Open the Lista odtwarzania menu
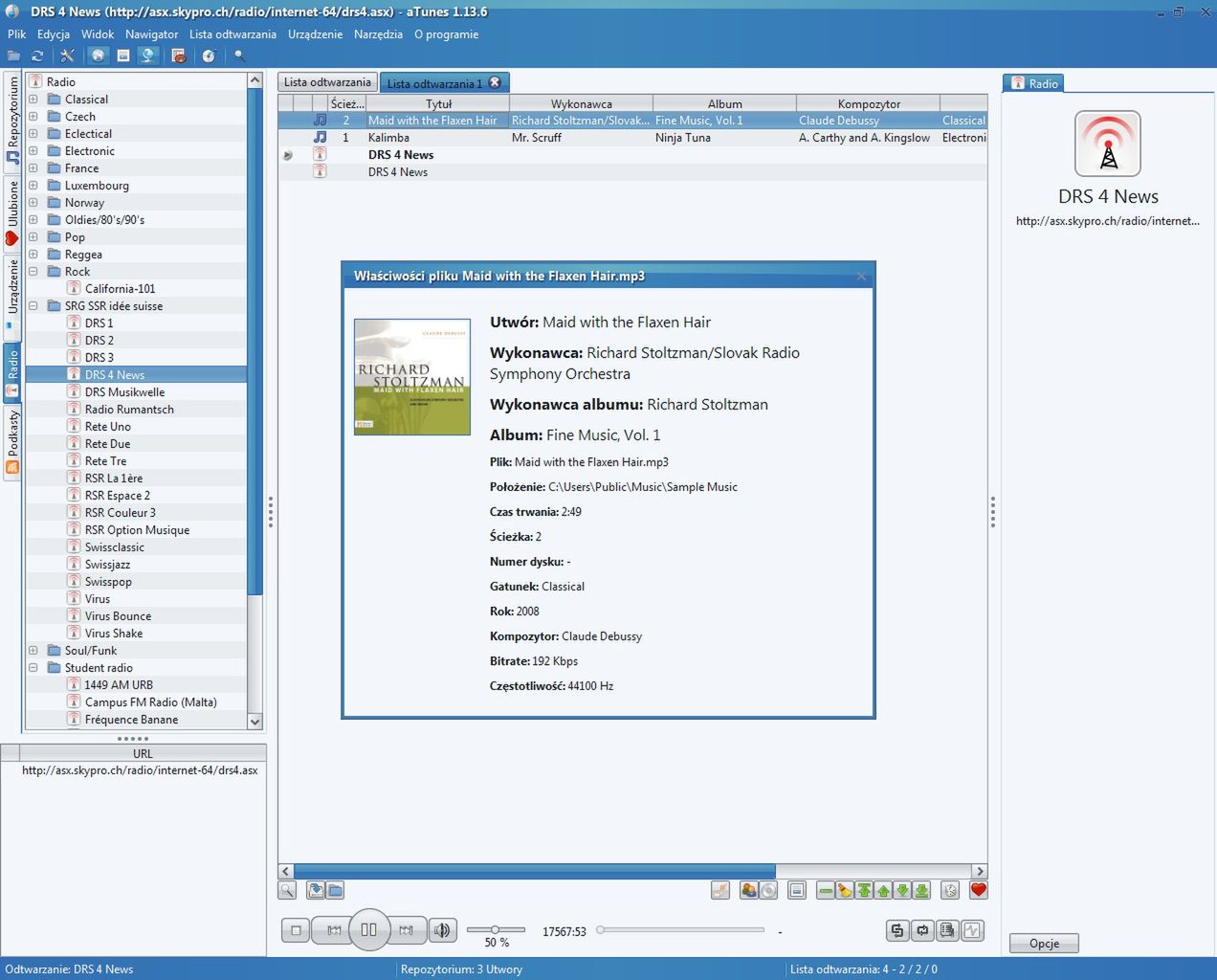1217x980 pixels. (x=232, y=34)
